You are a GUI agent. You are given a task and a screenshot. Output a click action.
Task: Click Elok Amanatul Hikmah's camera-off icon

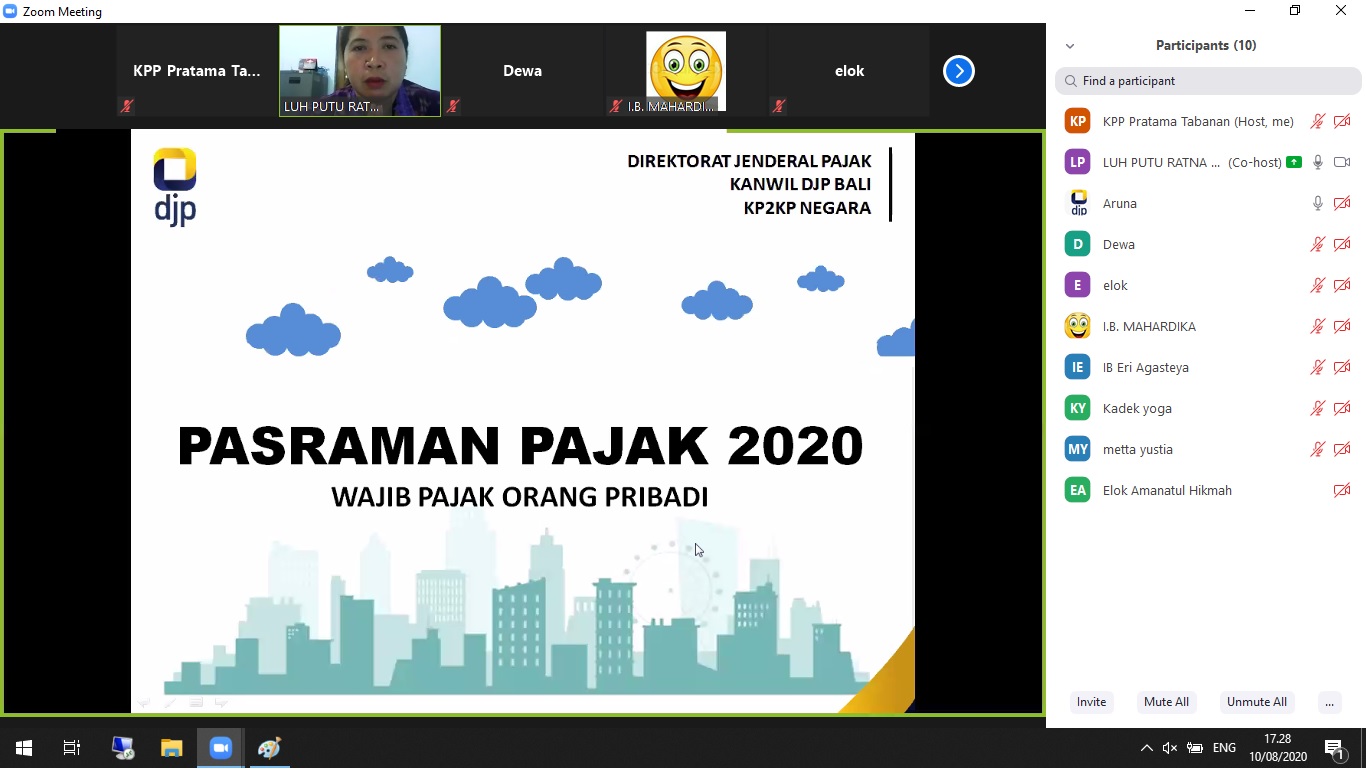point(1342,490)
